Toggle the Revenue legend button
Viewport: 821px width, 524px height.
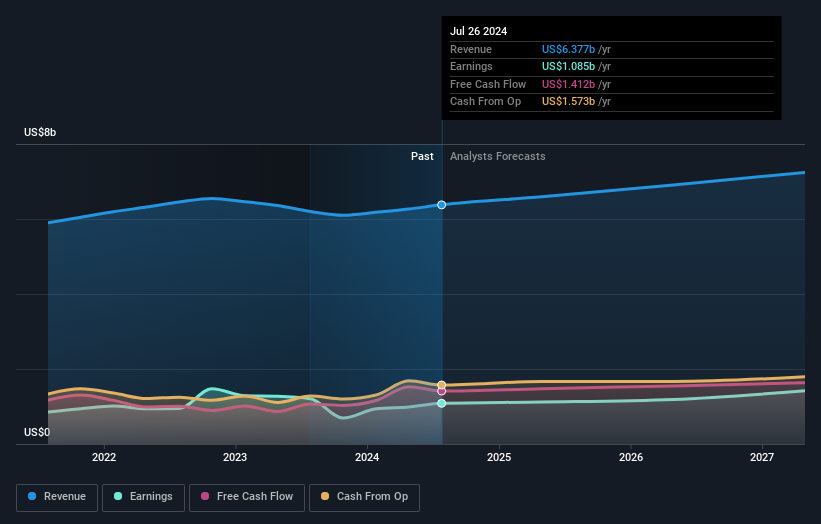tap(57, 497)
